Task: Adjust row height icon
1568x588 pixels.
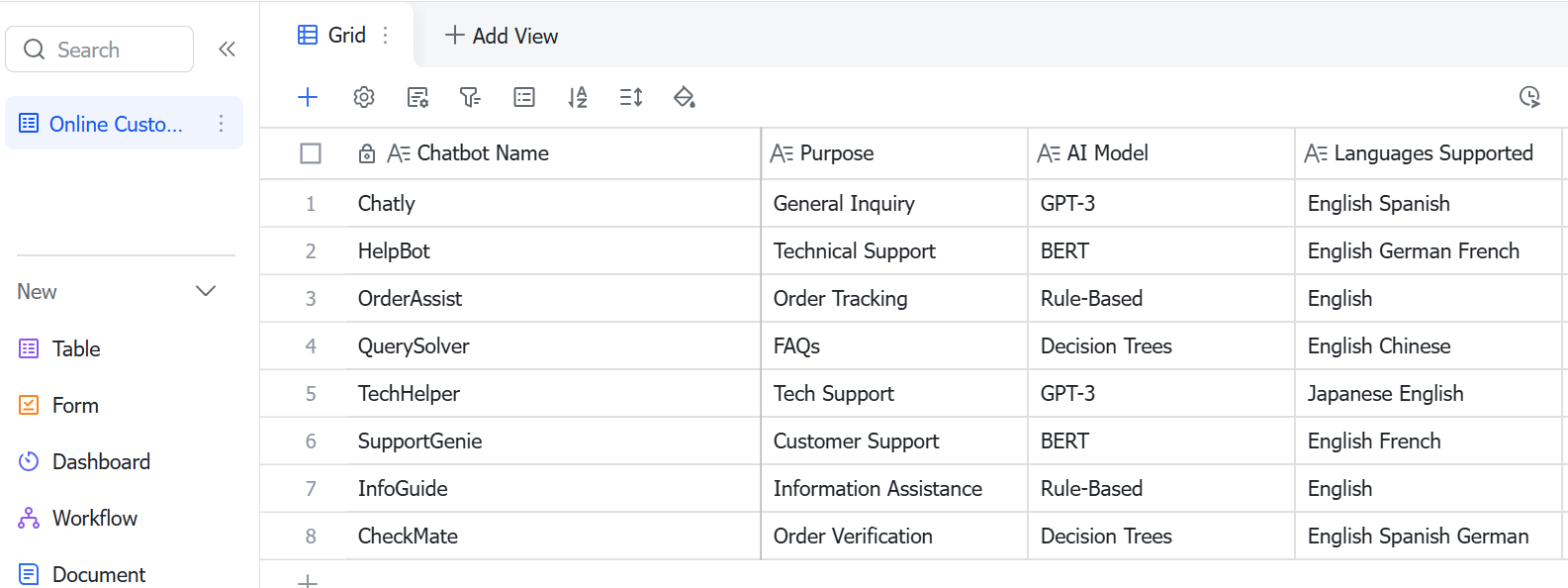Action: (x=631, y=97)
